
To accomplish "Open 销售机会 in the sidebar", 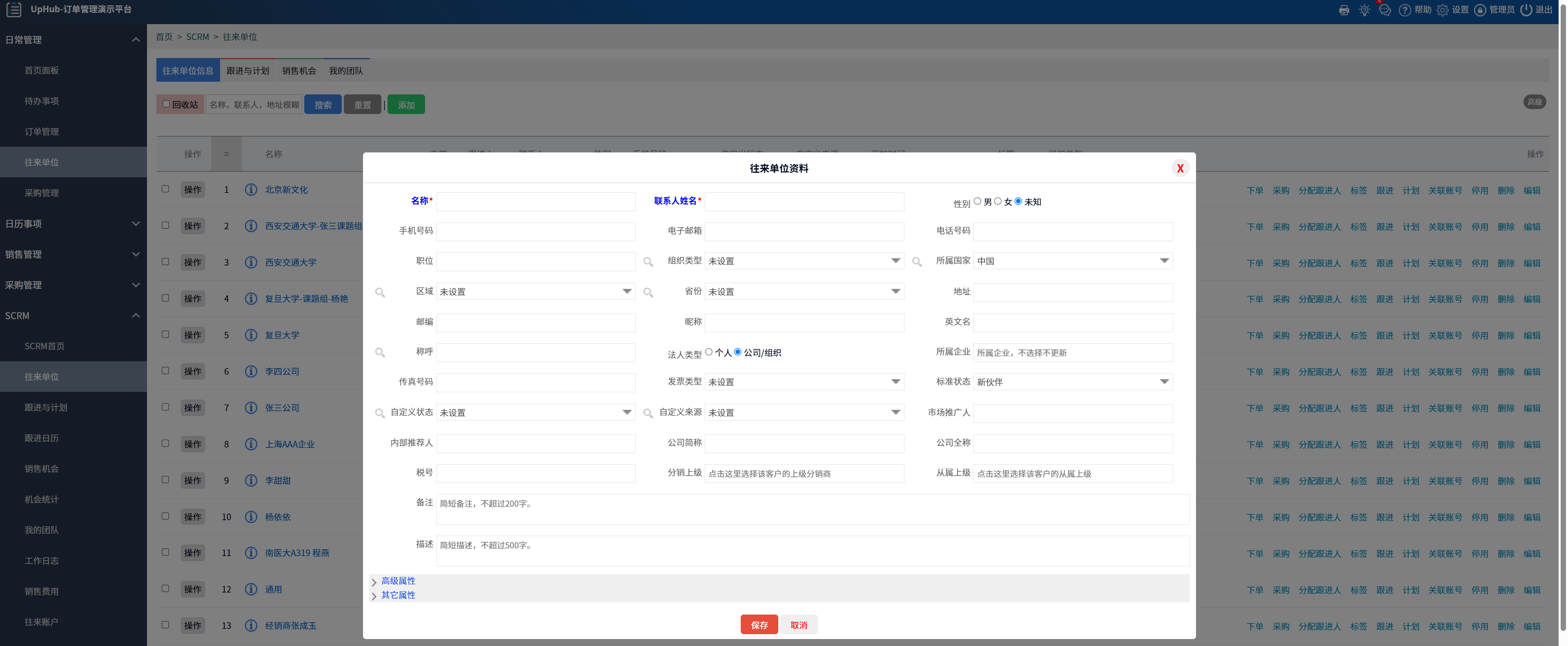I will click(41, 468).
